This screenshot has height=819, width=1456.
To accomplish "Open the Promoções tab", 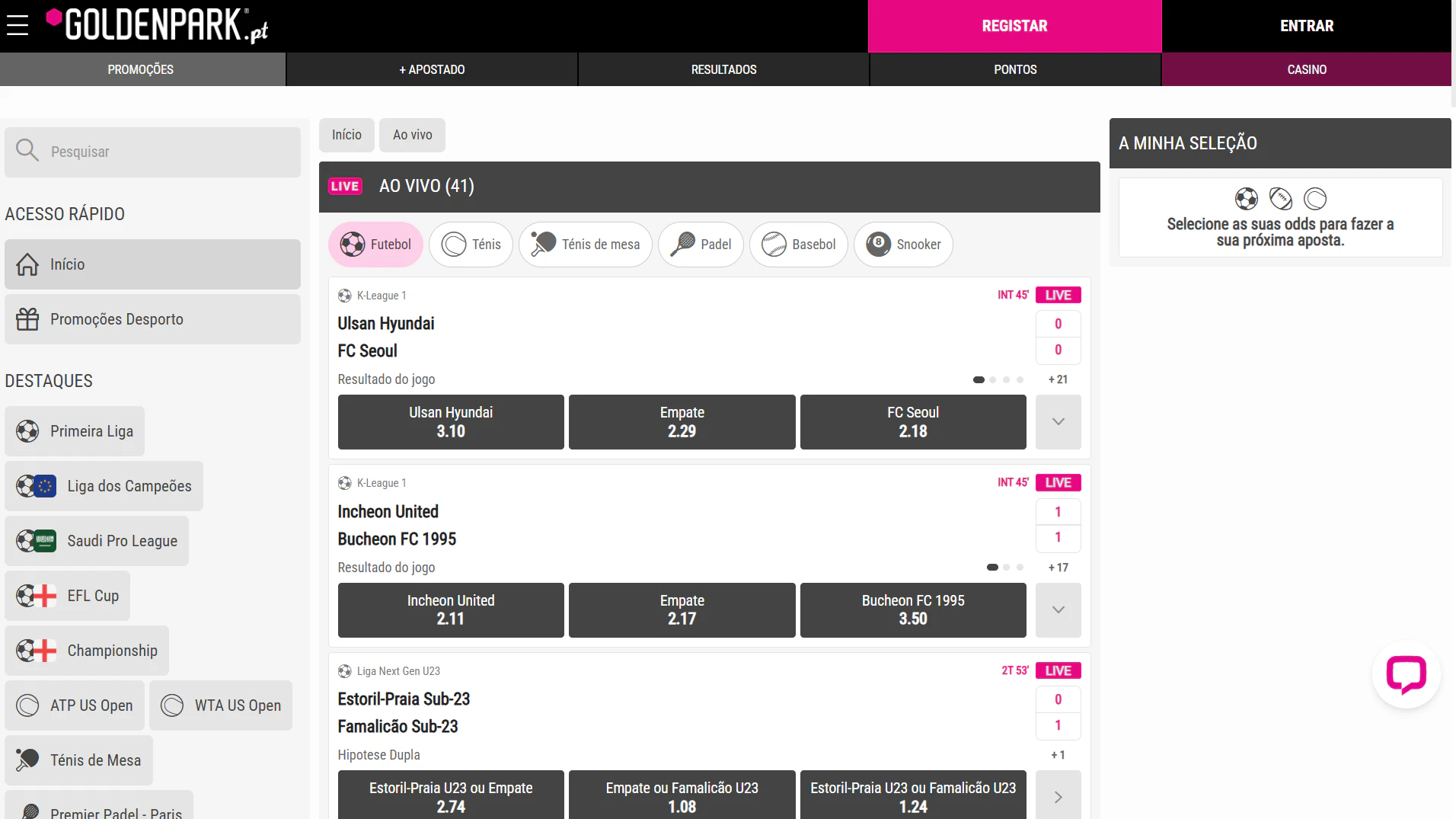I will (142, 69).
